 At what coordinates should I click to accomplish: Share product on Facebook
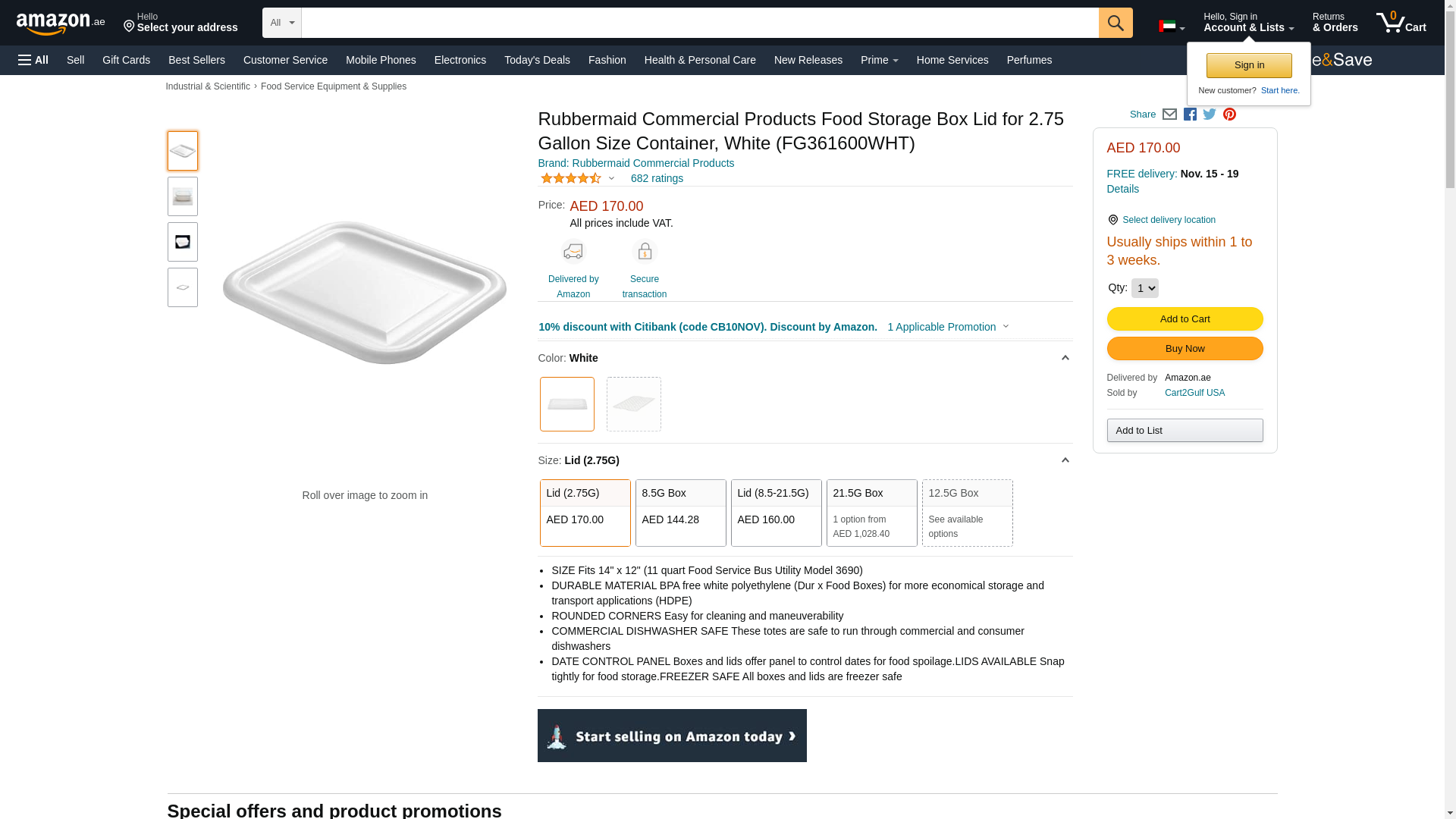pos(1190,115)
